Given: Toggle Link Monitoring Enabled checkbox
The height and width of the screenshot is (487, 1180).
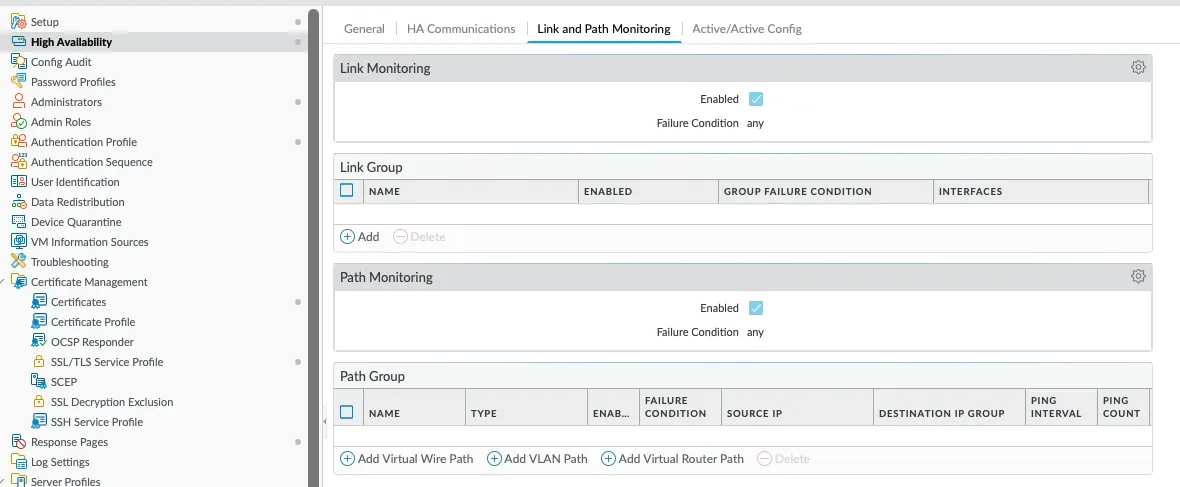Looking at the screenshot, I should 756,99.
